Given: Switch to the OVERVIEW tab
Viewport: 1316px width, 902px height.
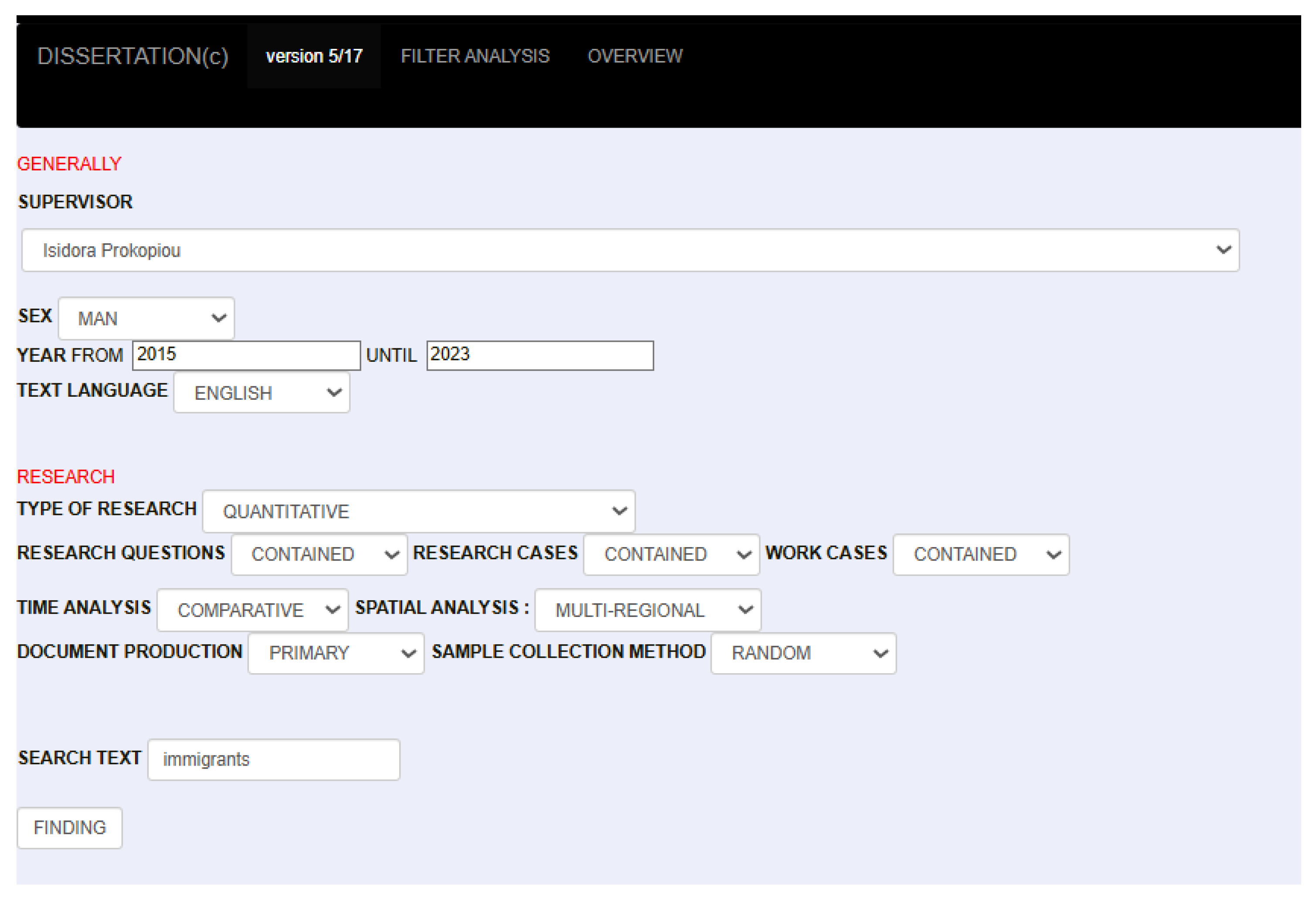Looking at the screenshot, I should coord(635,56).
